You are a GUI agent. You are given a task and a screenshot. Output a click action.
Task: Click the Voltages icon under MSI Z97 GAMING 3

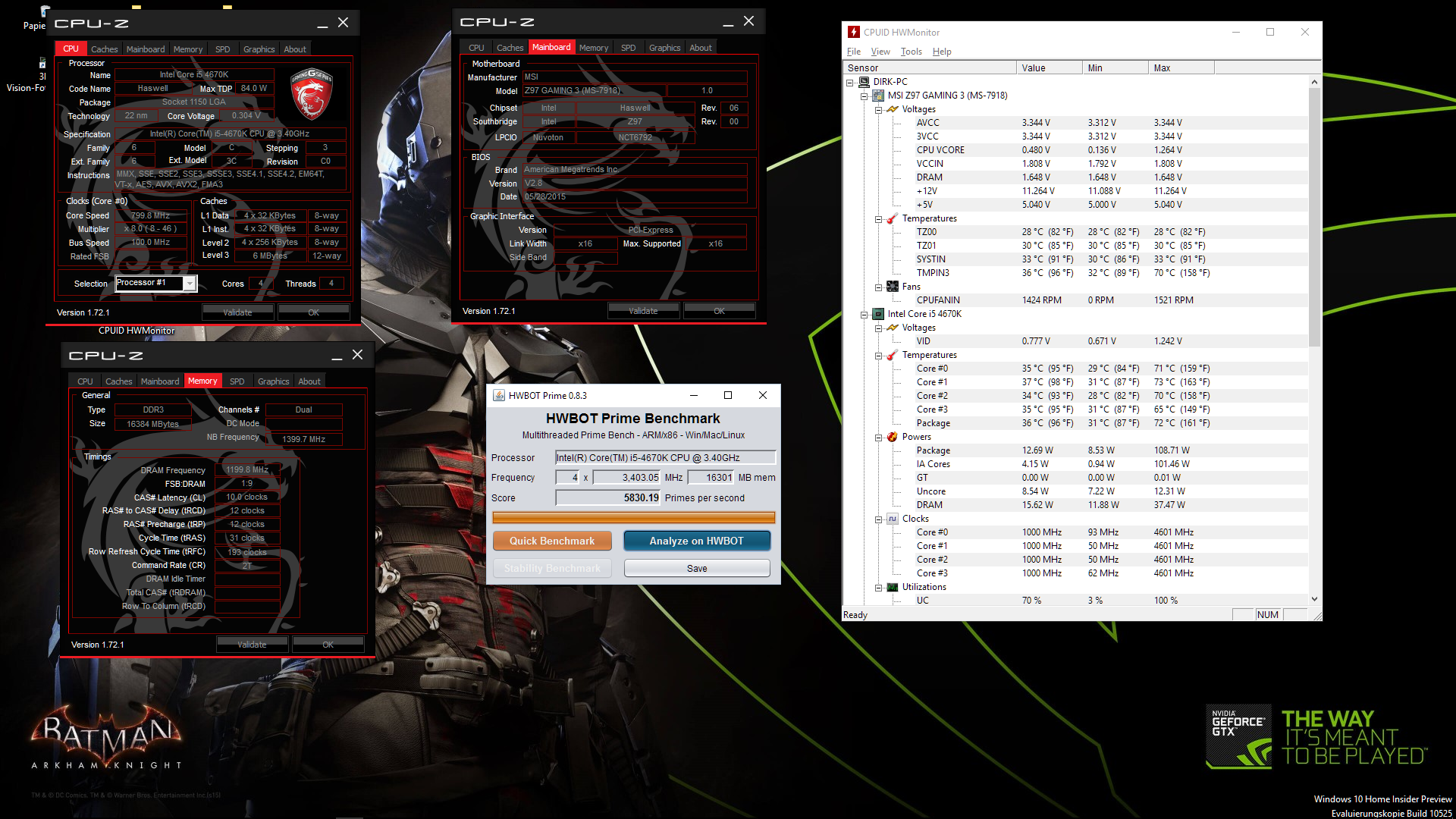pyautogui.click(x=893, y=109)
